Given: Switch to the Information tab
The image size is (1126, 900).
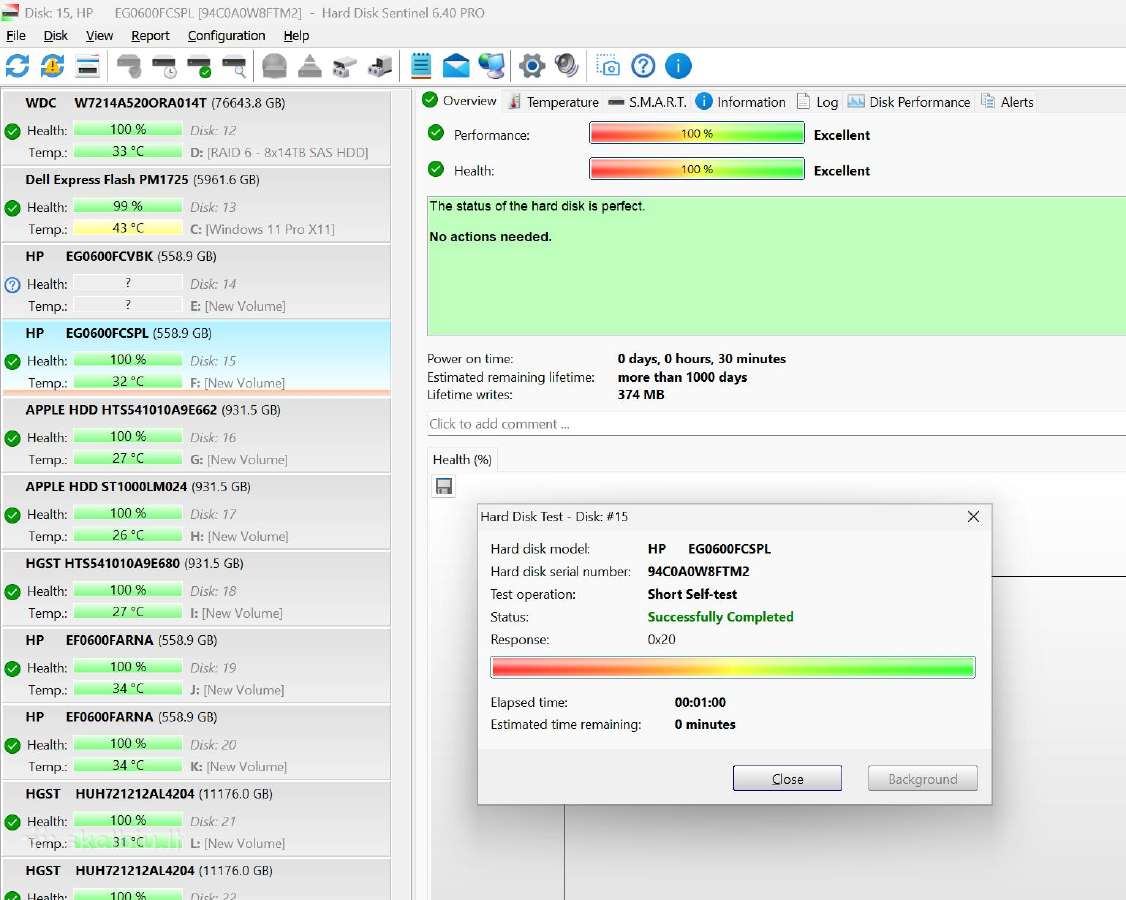Looking at the screenshot, I should pos(741,102).
